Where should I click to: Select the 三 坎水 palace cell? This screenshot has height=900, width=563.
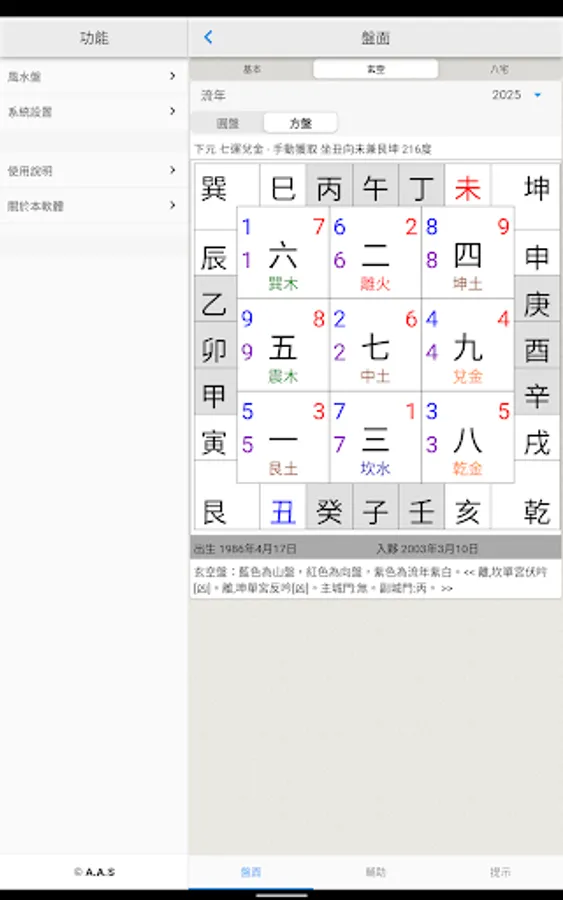(375, 437)
